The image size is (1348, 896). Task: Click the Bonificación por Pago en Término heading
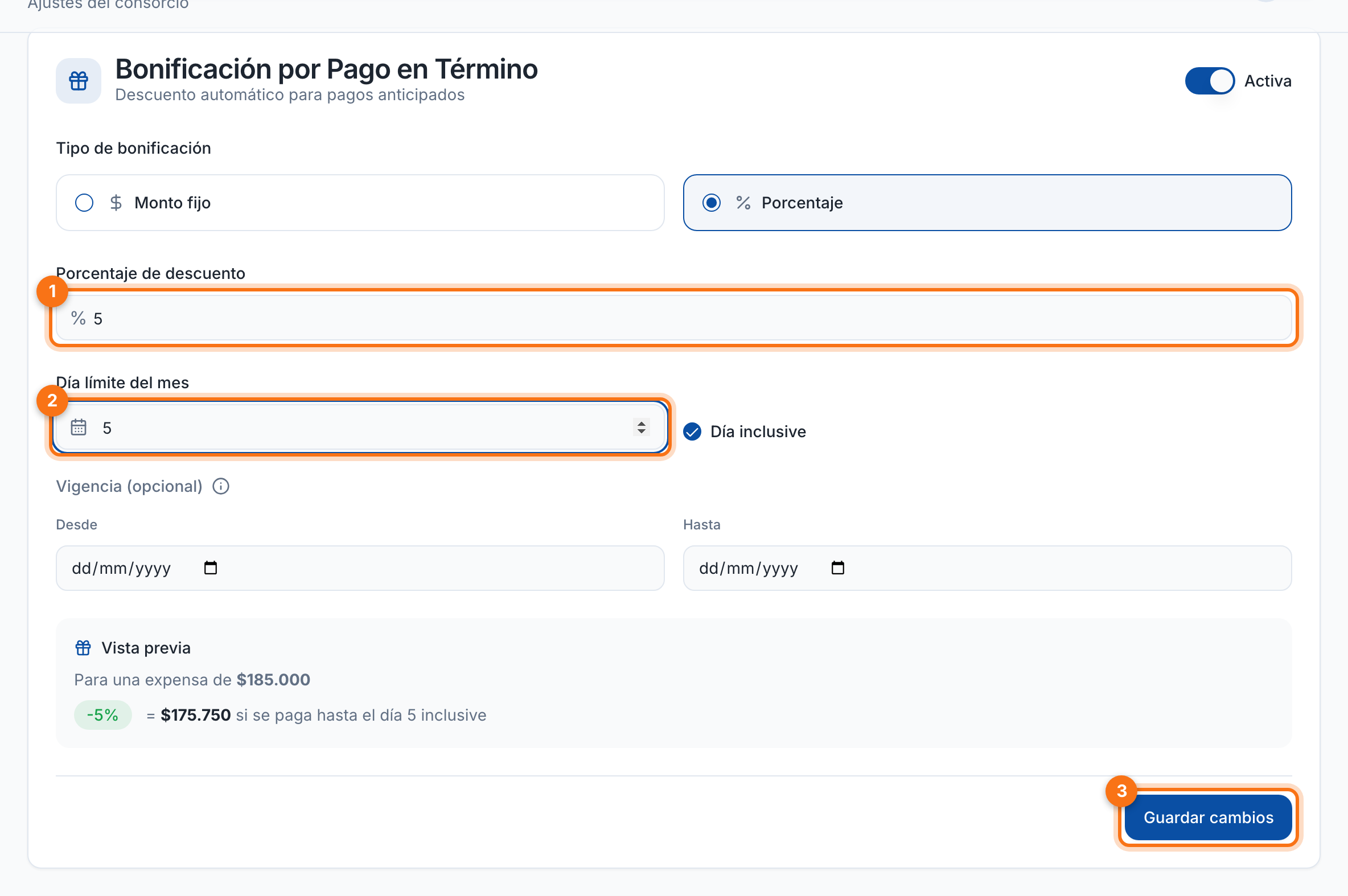tap(326, 69)
